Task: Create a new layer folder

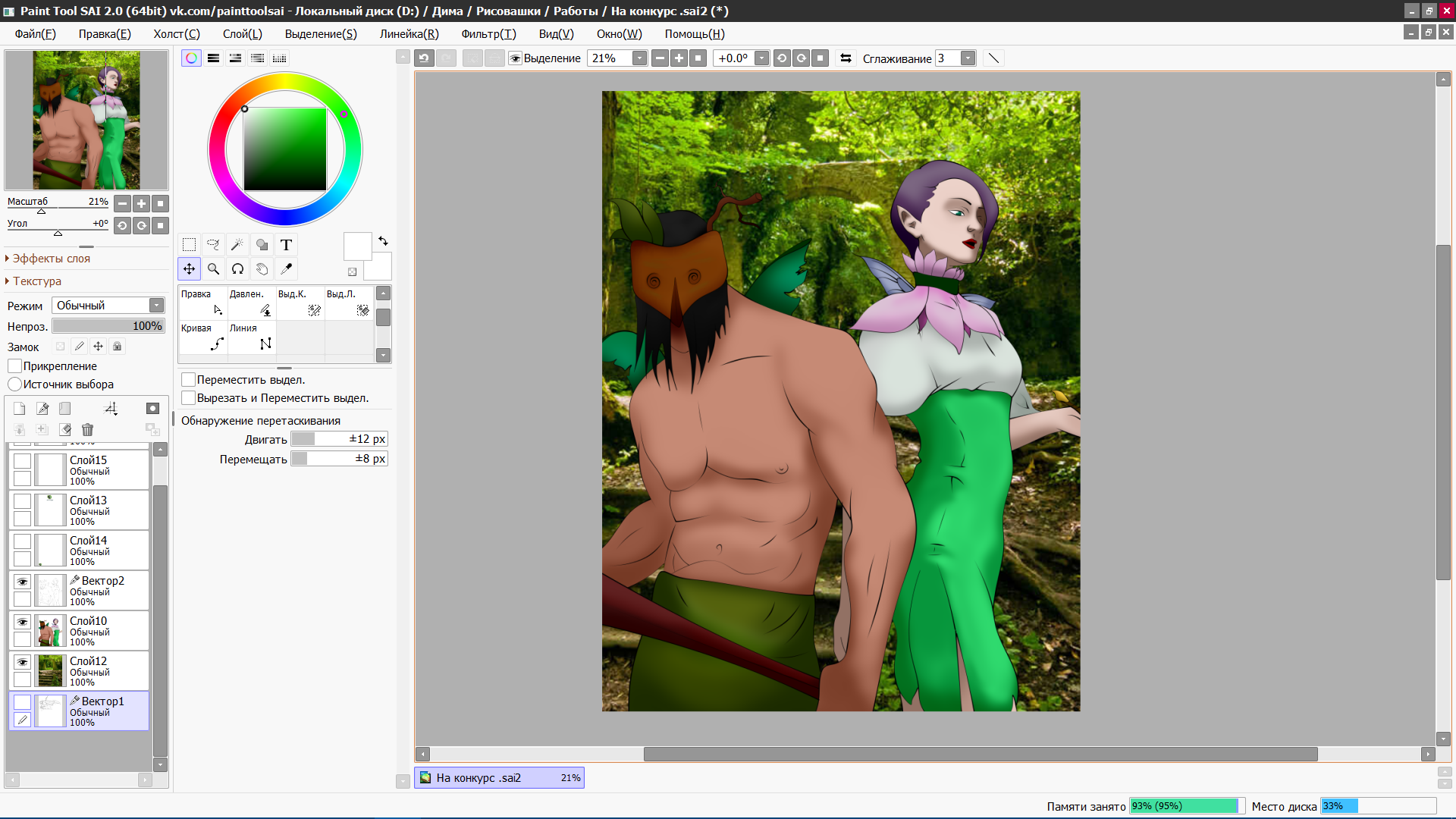Action: [65, 409]
